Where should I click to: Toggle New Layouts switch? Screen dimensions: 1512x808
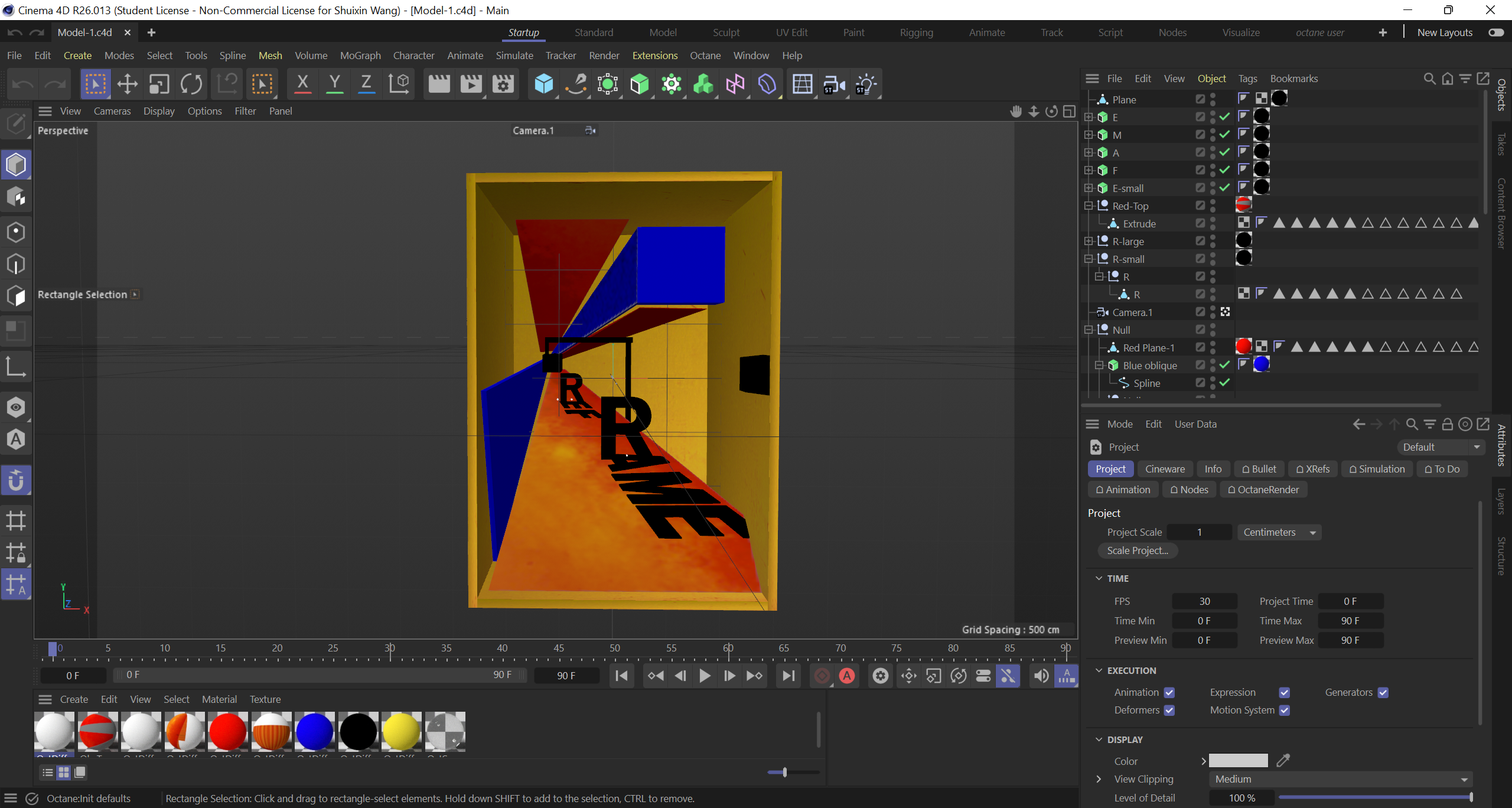click(x=1495, y=32)
